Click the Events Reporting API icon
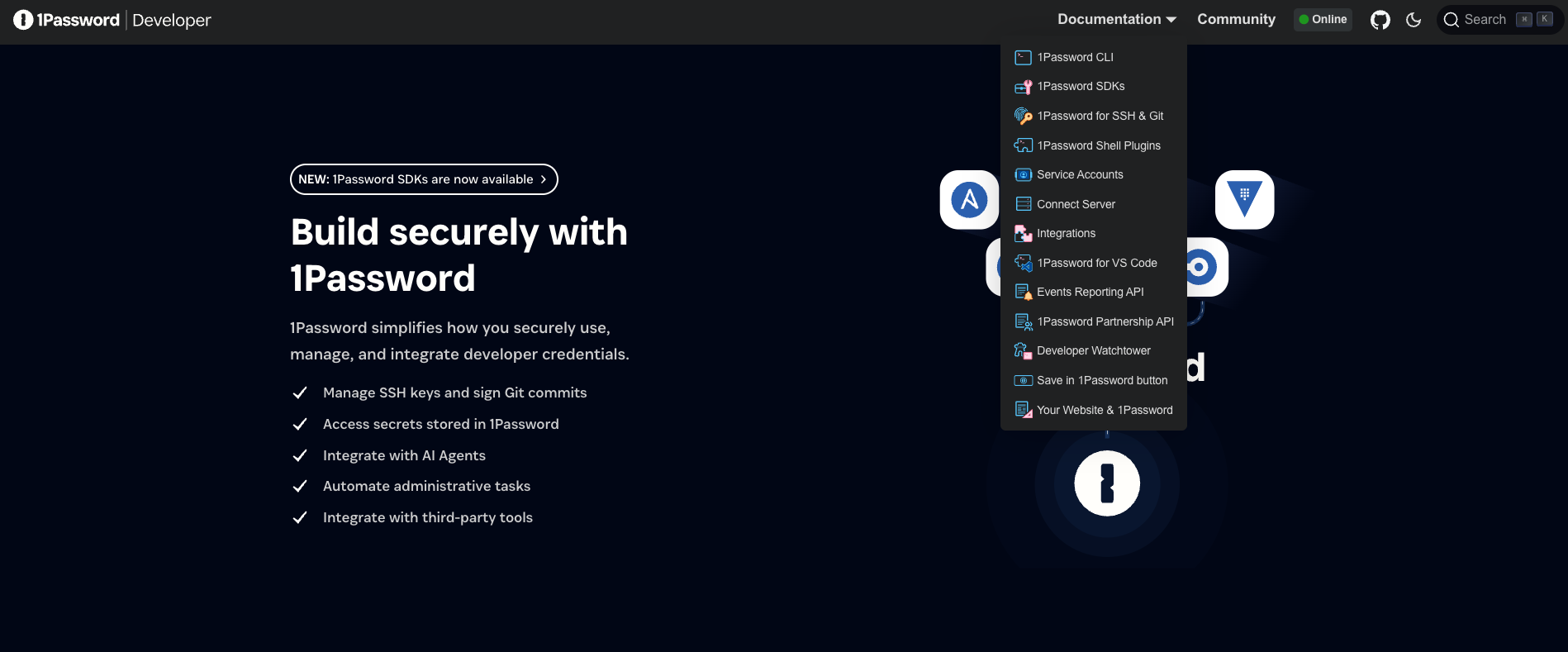Image resolution: width=1568 pixels, height=652 pixels. (1023, 292)
